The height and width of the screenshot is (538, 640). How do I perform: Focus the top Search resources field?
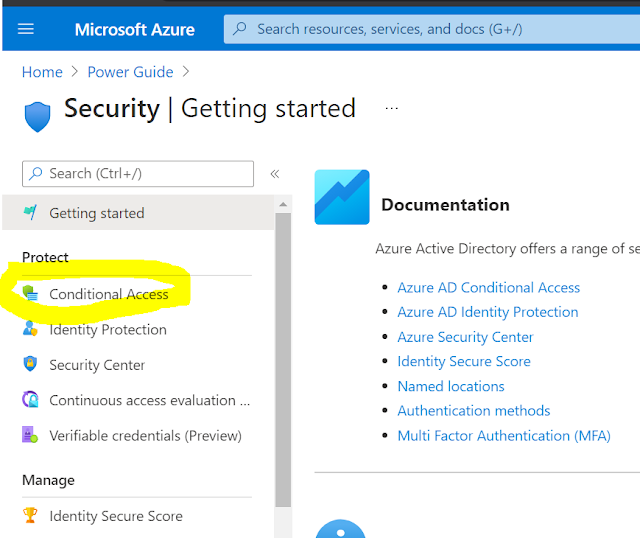coord(430,29)
